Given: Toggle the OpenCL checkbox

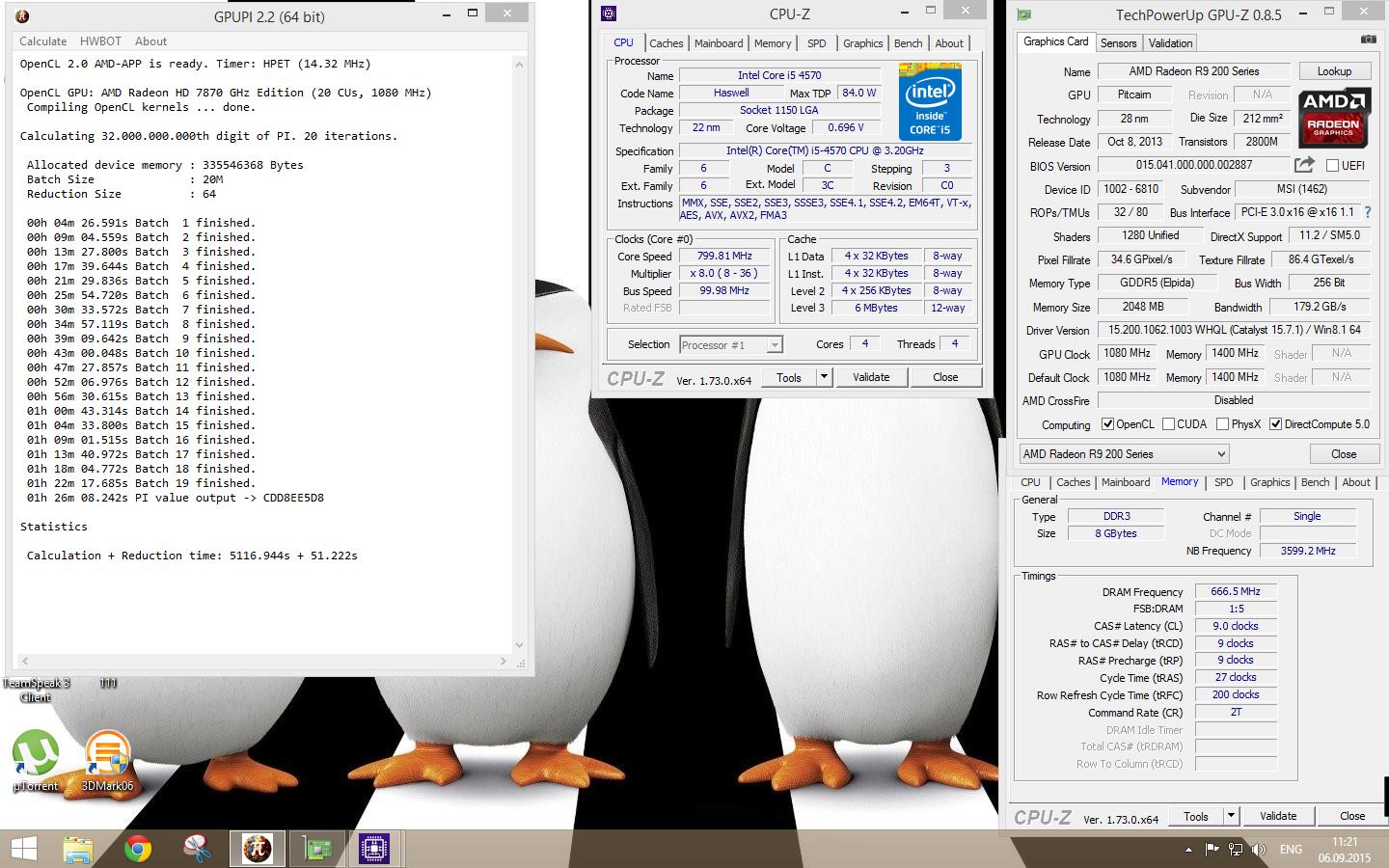Looking at the screenshot, I should click(1108, 424).
